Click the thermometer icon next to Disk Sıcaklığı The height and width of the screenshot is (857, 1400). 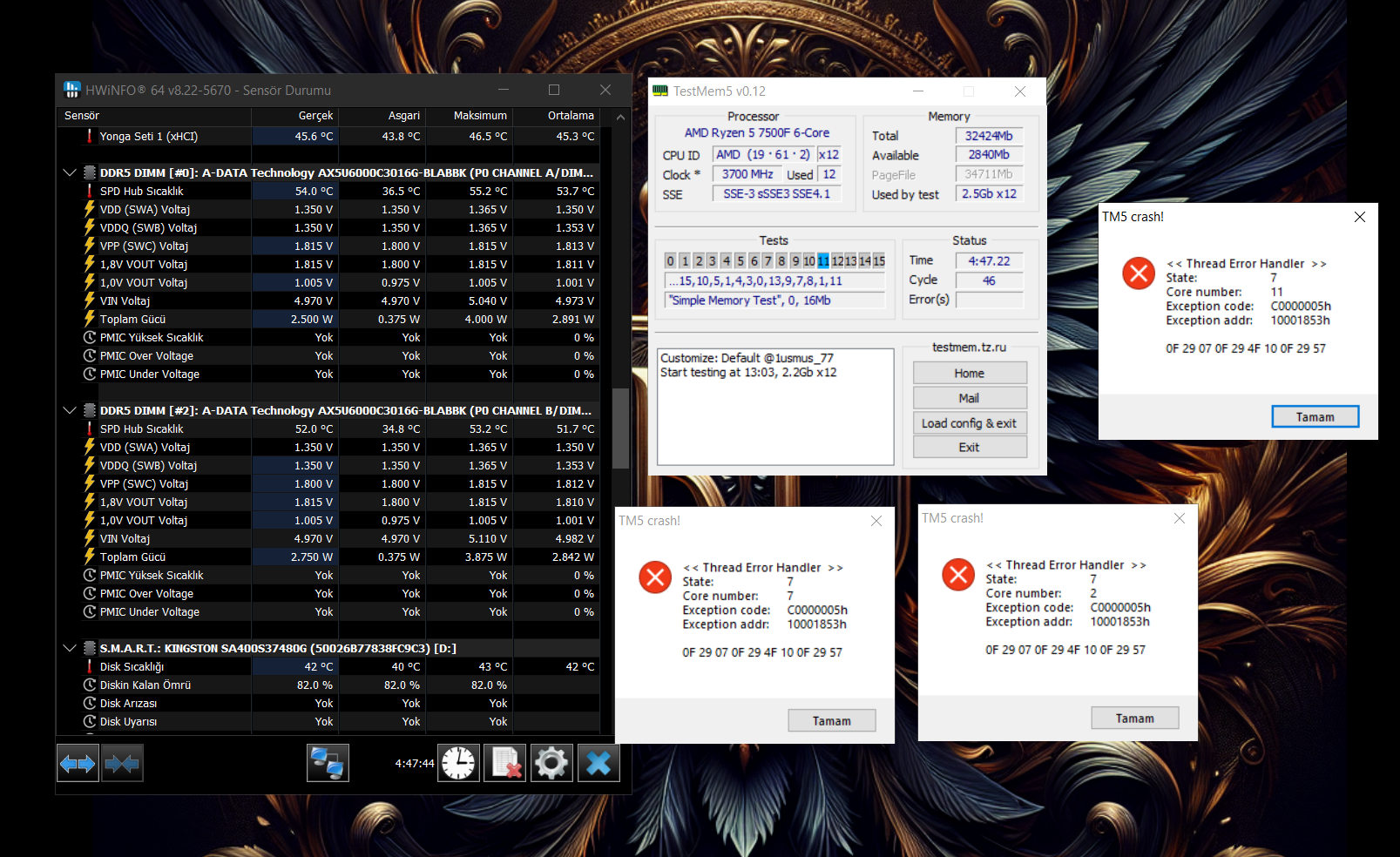[89, 666]
